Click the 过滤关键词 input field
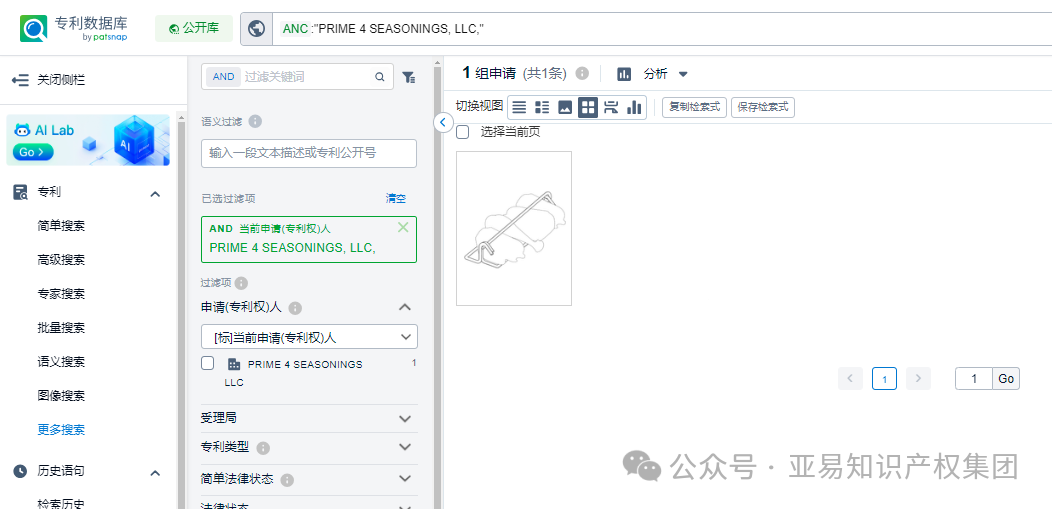1052x509 pixels. click(306, 77)
